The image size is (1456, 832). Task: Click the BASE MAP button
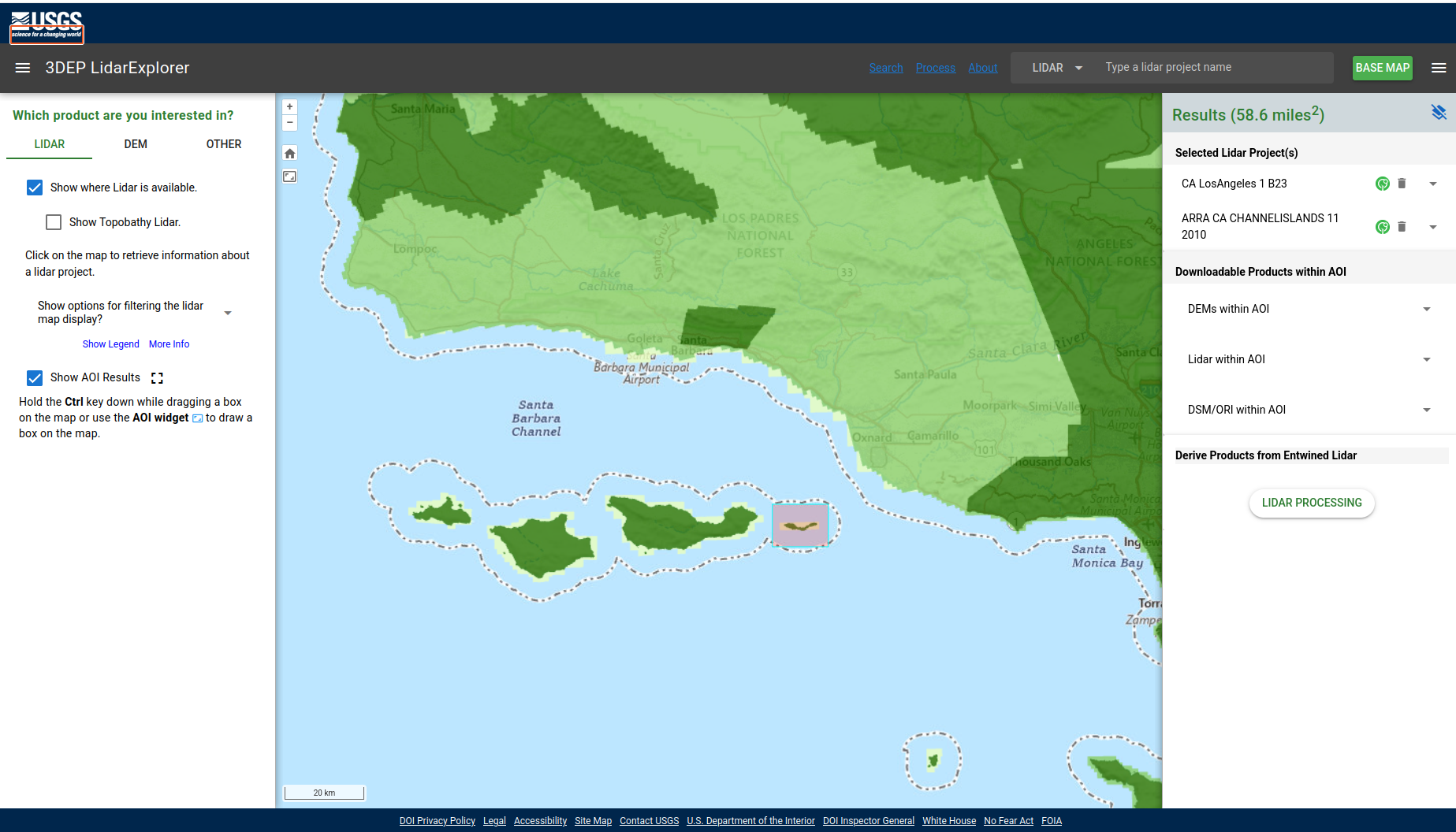(x=1383, y=68)
